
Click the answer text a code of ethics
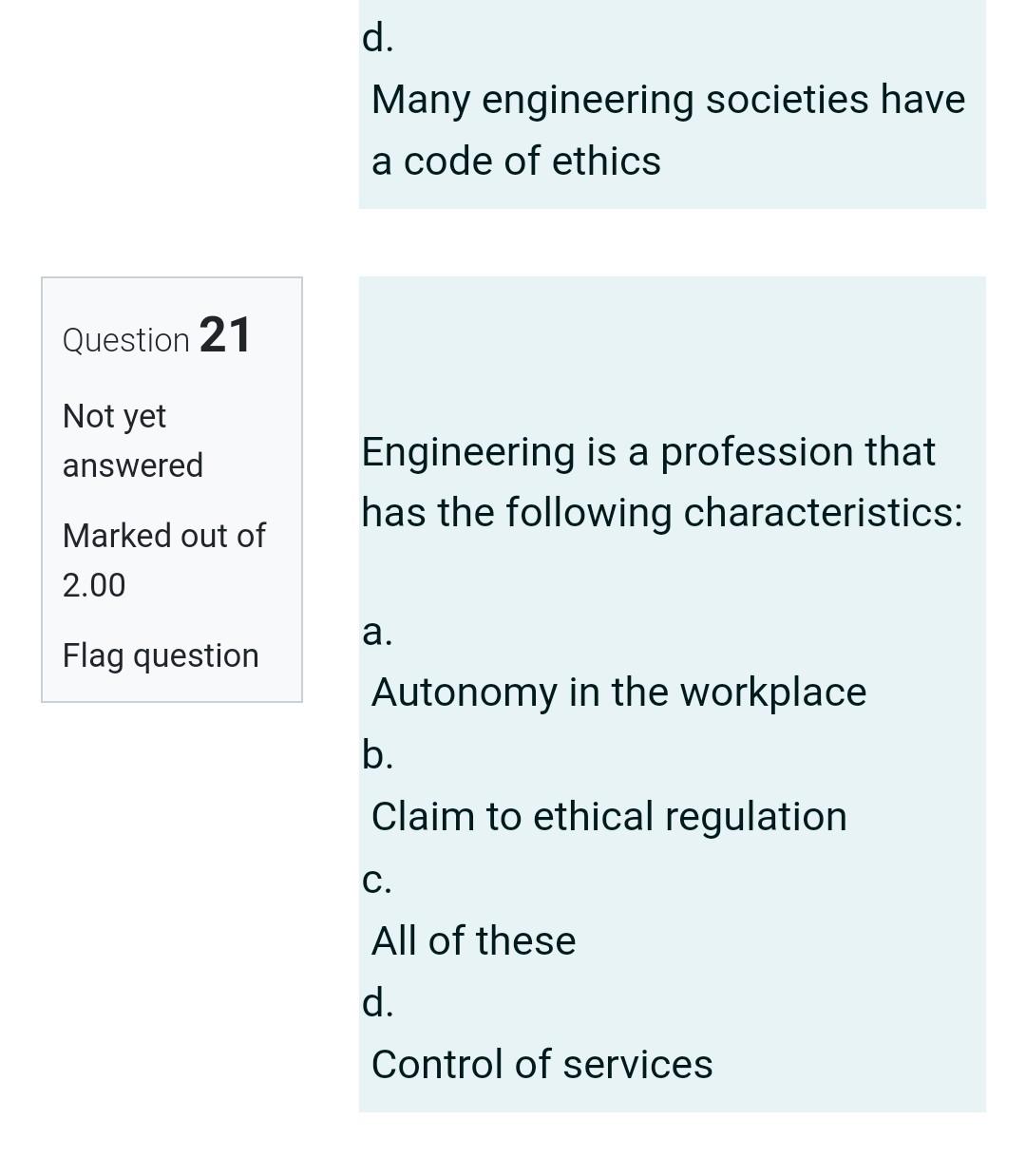point(516,161)
